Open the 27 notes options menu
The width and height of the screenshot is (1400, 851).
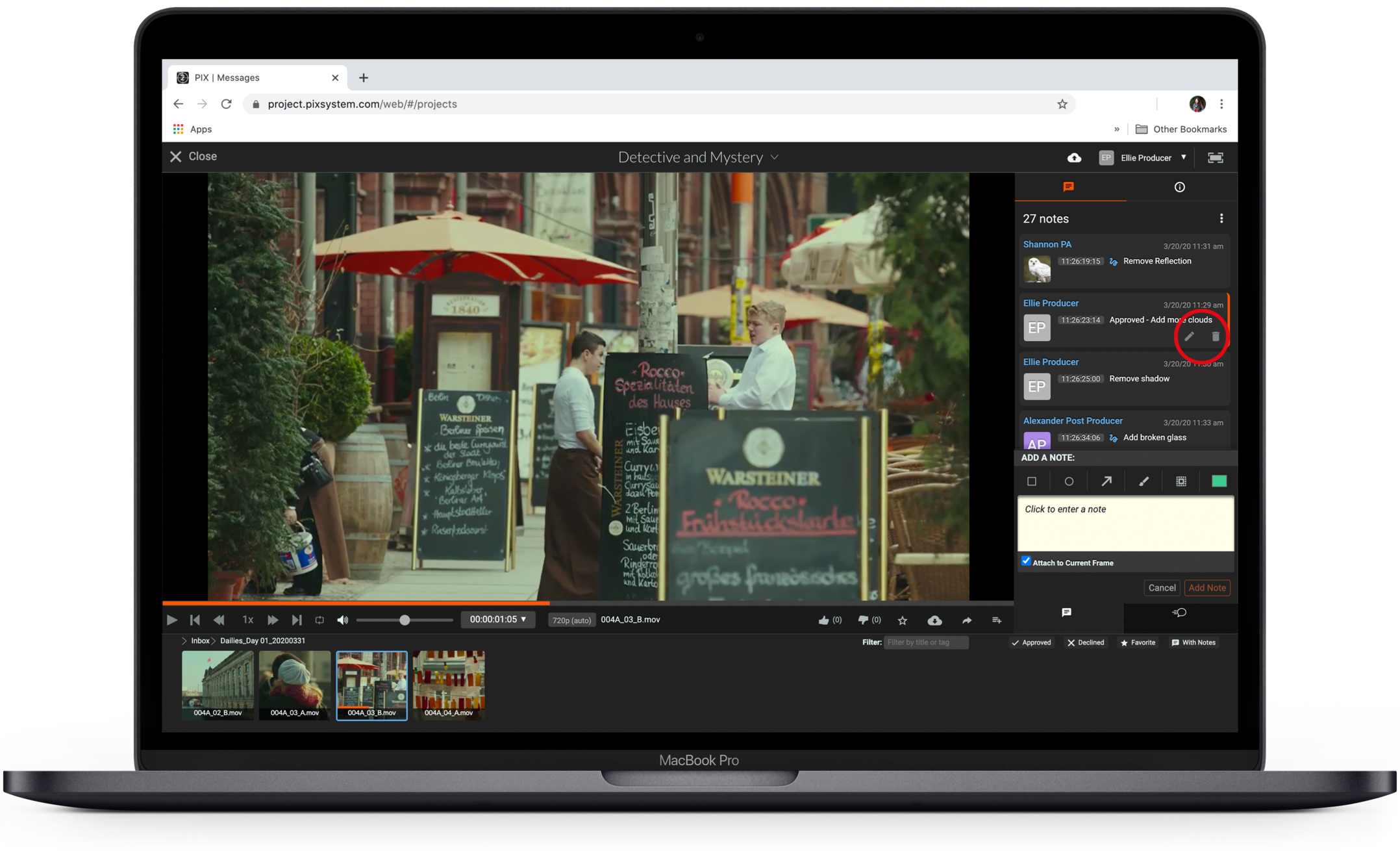click(x=1221, y=218)
